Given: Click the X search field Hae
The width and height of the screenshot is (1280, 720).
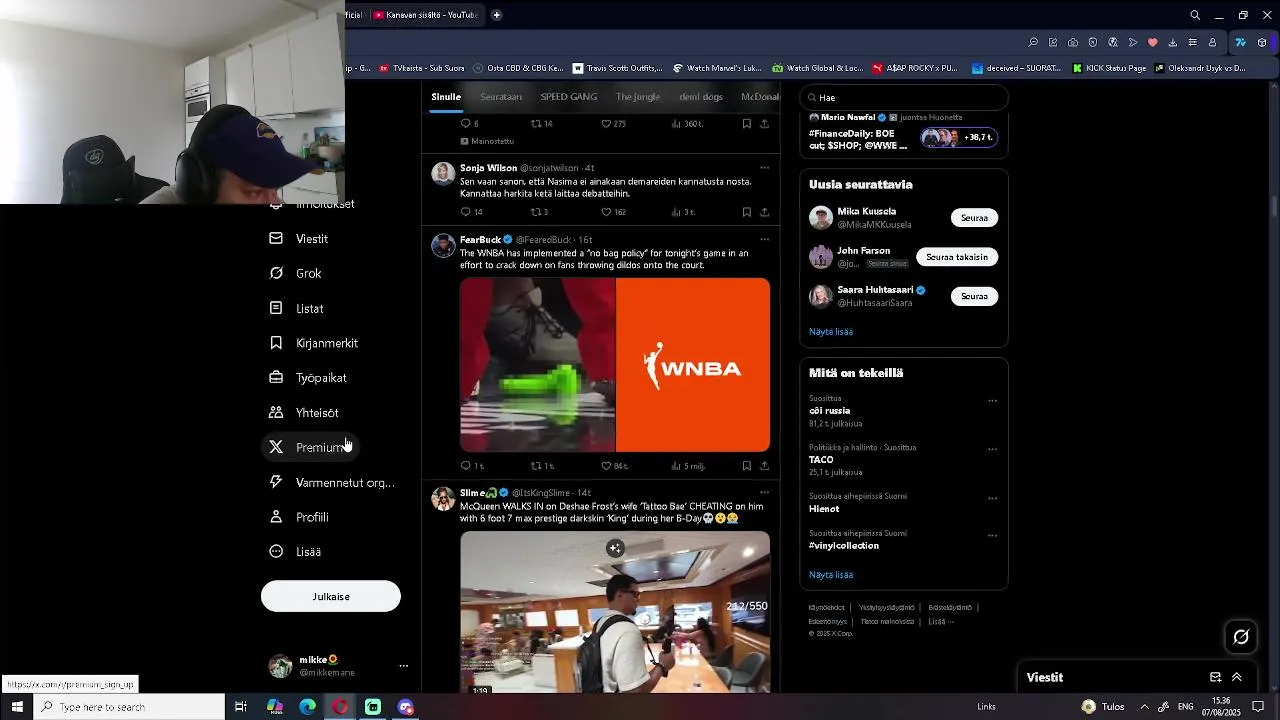Looking at the screenshot, I should tap(904, 98).
